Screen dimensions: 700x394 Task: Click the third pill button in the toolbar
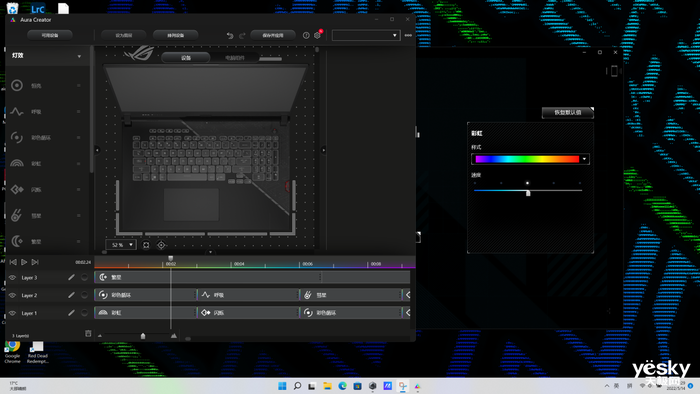click(175, 35)
